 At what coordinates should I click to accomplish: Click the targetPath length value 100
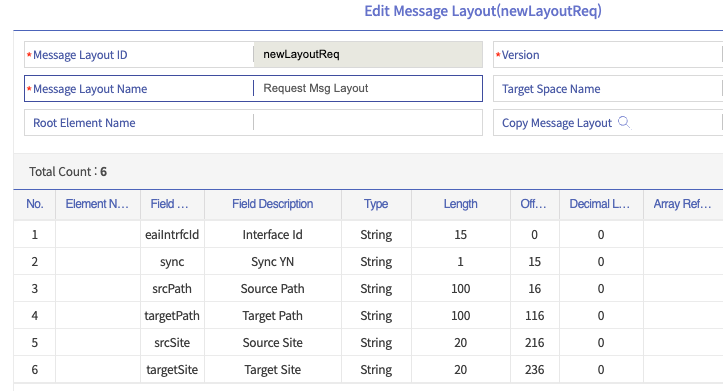pos(461,316)
